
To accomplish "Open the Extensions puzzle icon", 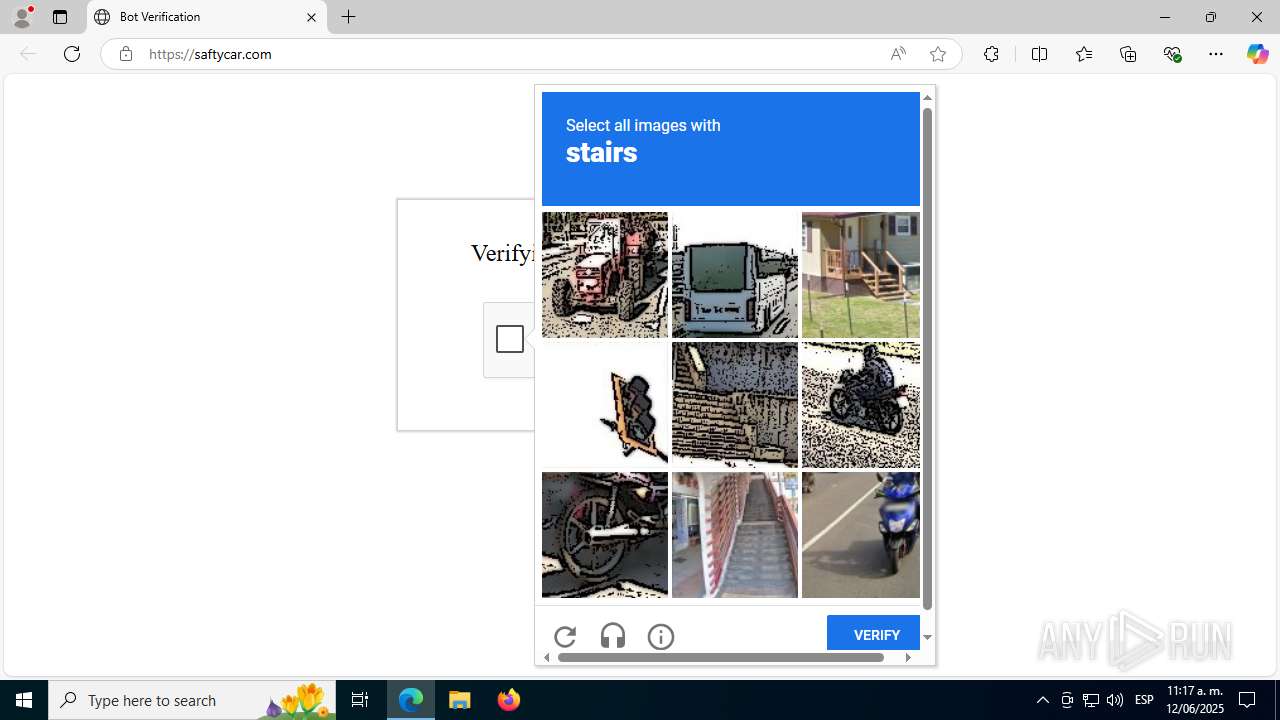I will point(991,54).
